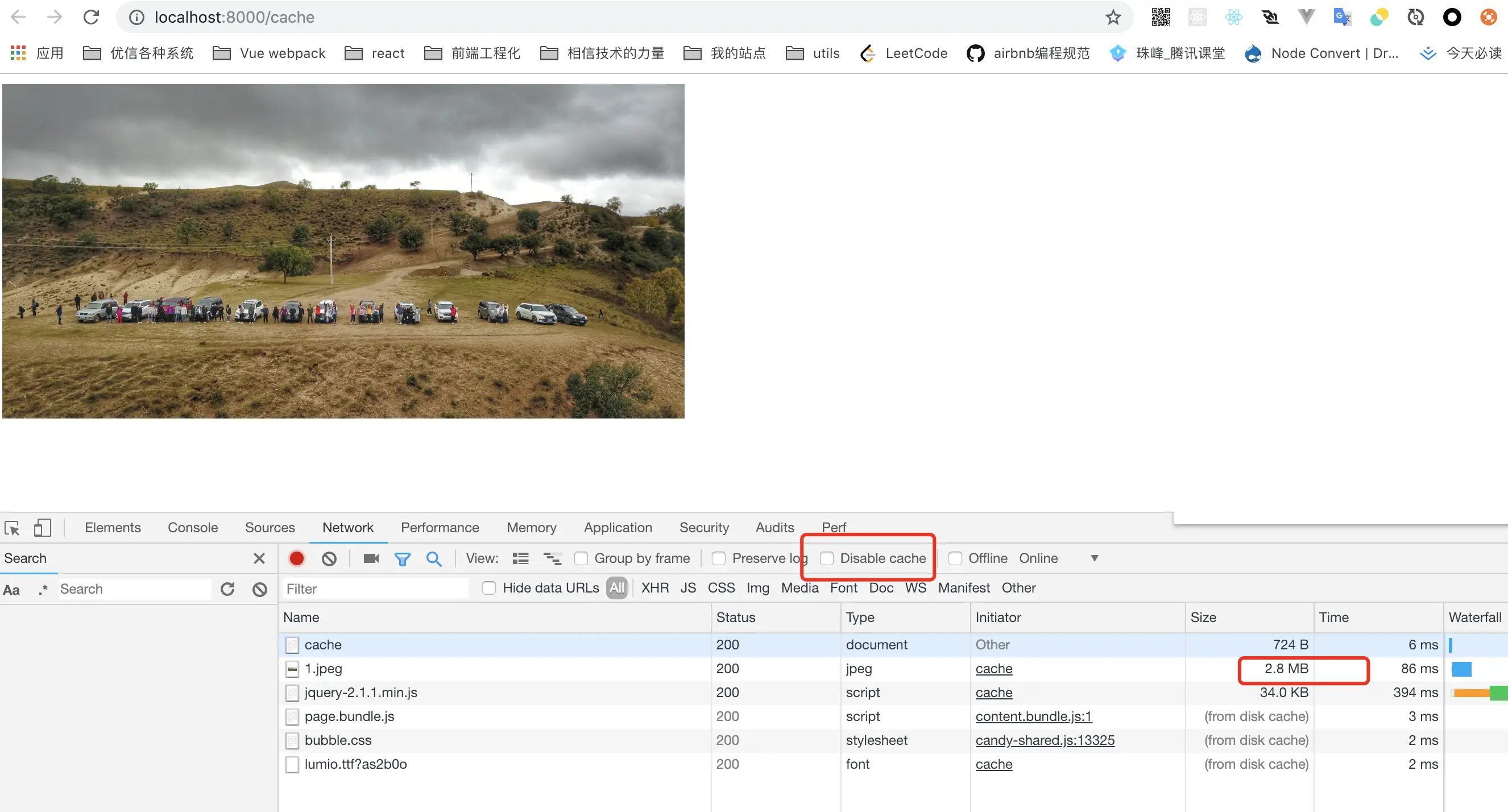Expand the react bookmarks folder

pyautogui.click(x=375, y=53)
